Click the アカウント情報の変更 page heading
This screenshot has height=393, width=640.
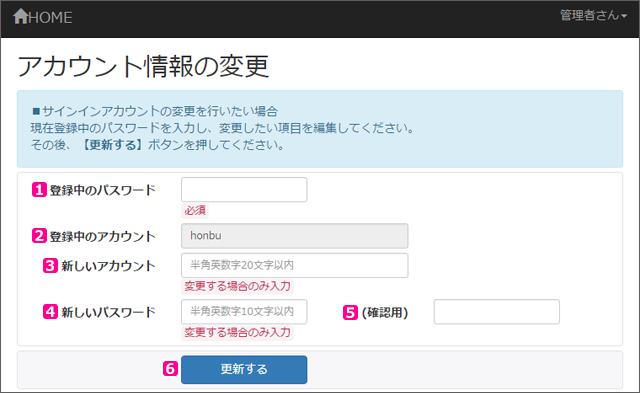(143, 66)
